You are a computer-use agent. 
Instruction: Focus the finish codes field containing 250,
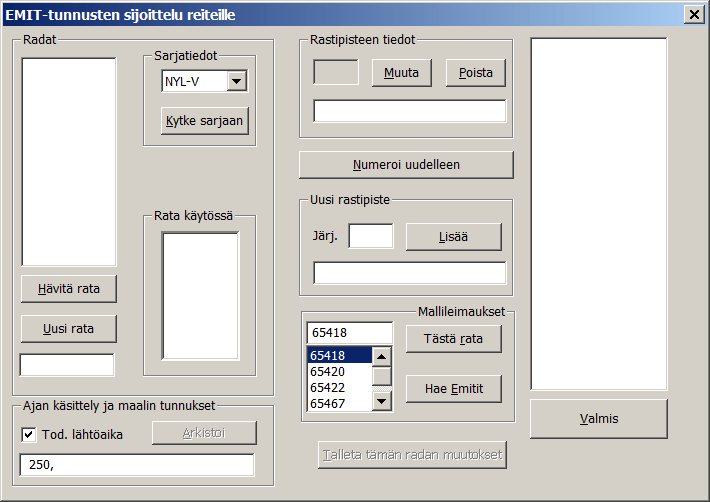tap(136, 465)
